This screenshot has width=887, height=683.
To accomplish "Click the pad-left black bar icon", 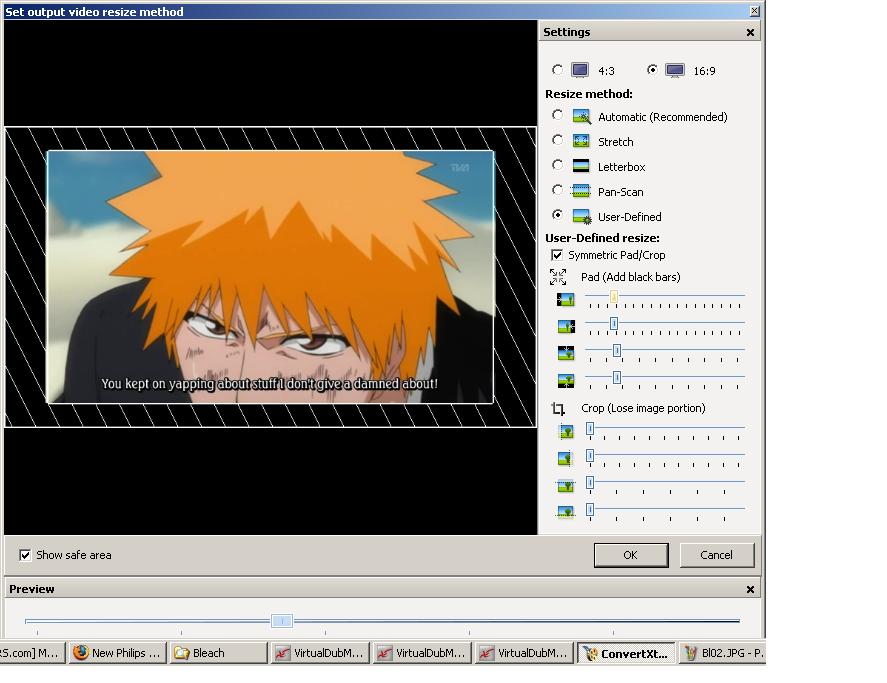I will click(566, 299).
